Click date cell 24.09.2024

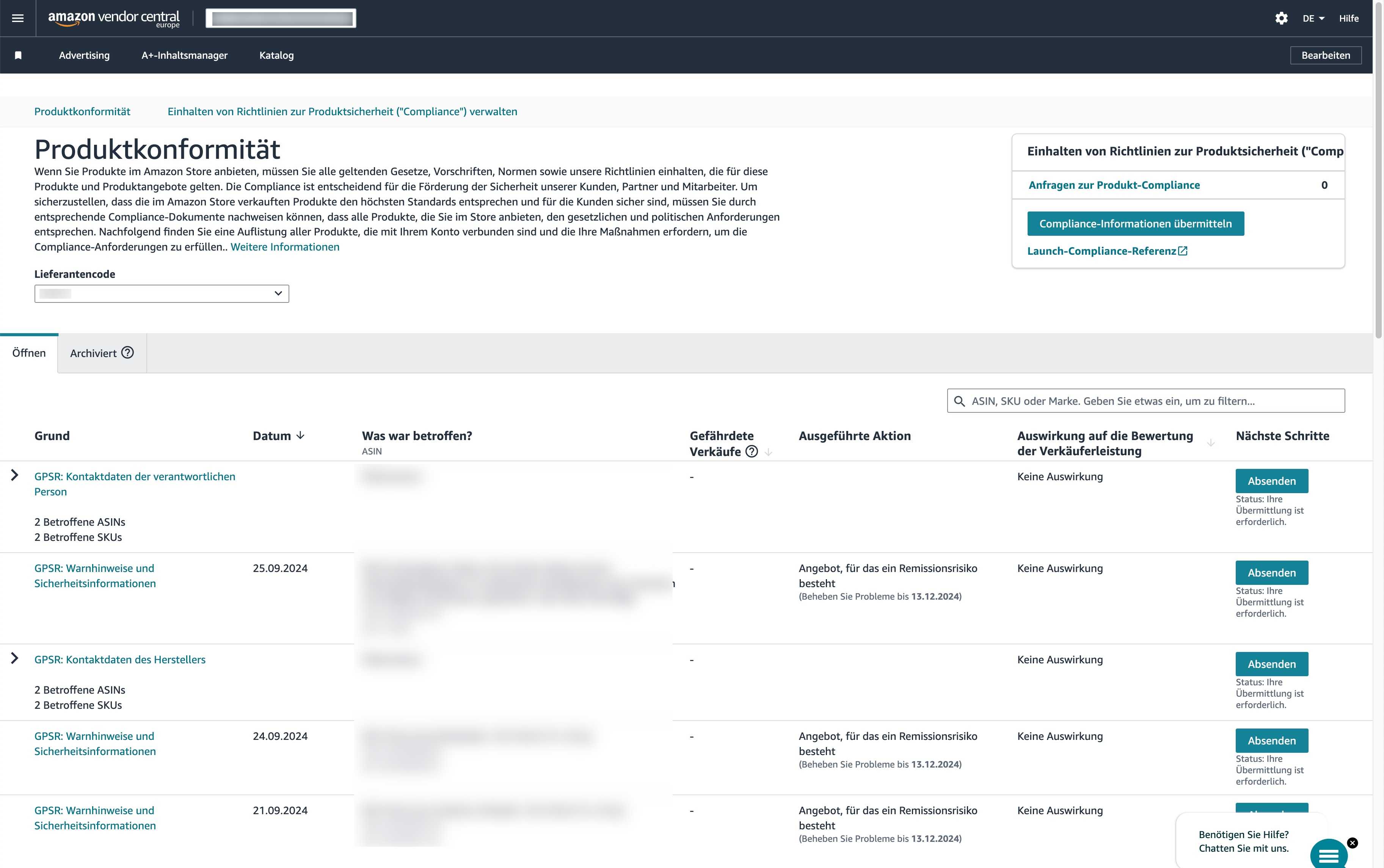[280, 736]
